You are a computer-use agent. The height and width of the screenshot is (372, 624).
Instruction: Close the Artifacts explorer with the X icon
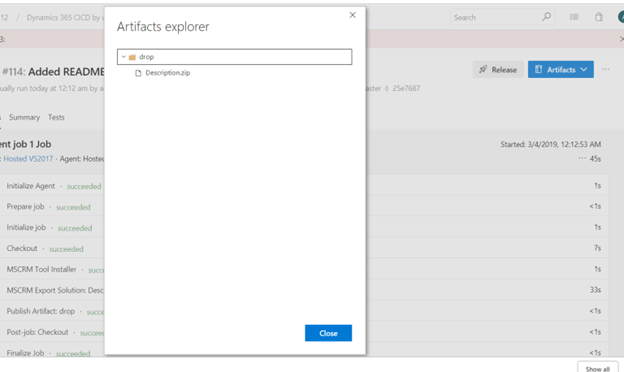click(x=352, y=15)
